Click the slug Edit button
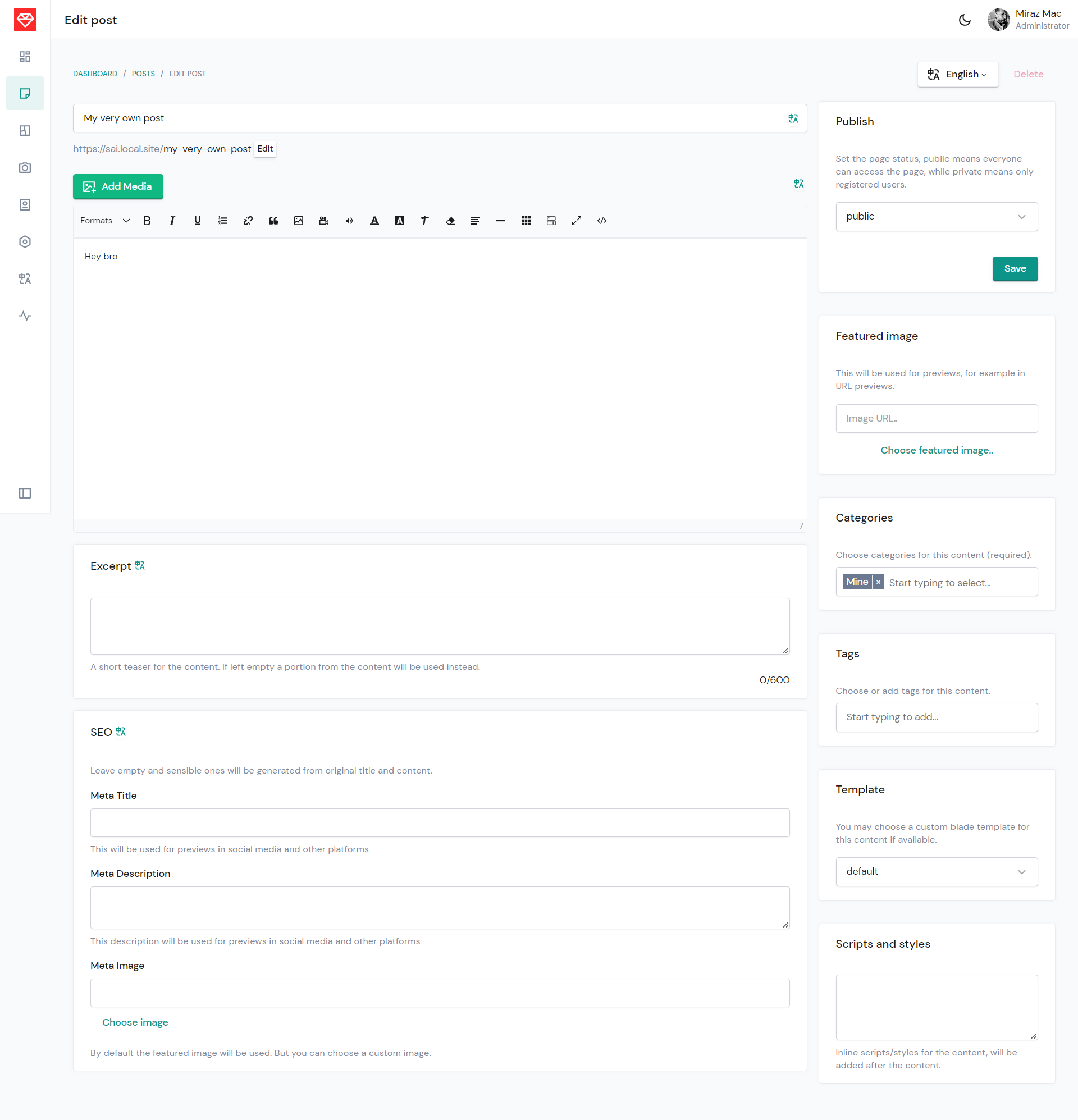This screenshot has height=1120, width=1078. click(265, 149)
